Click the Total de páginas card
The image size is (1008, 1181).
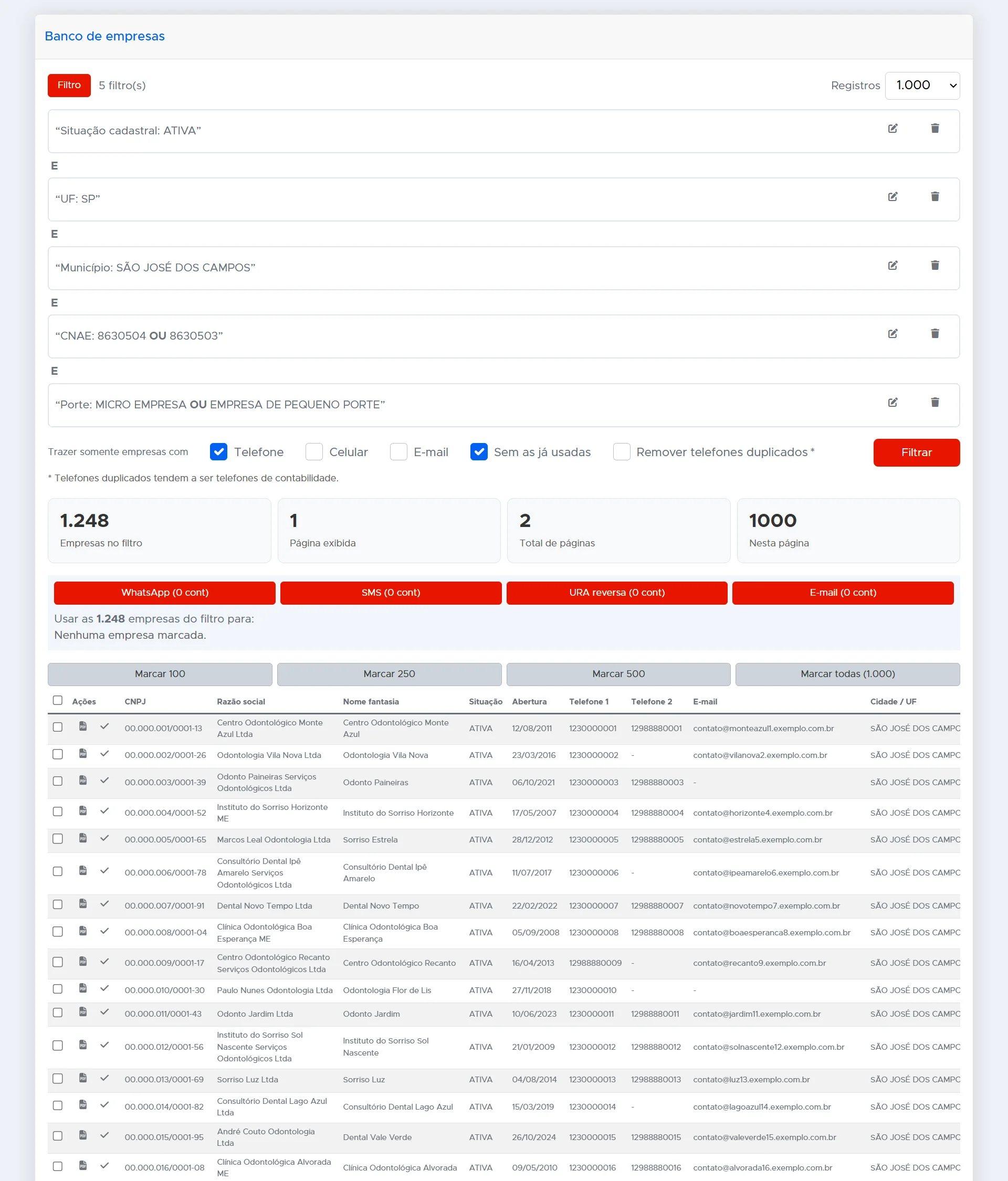click(x=618, y=531)
